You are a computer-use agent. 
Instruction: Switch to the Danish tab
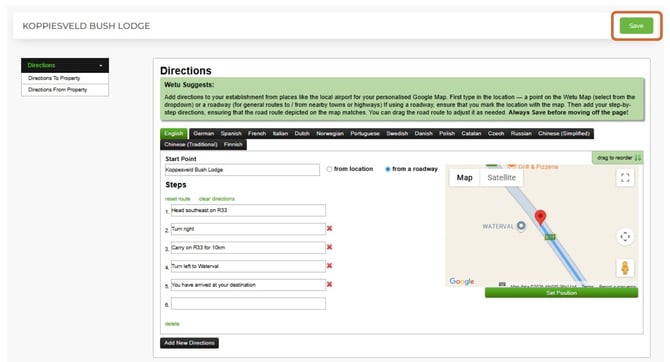tap(423, 133)
